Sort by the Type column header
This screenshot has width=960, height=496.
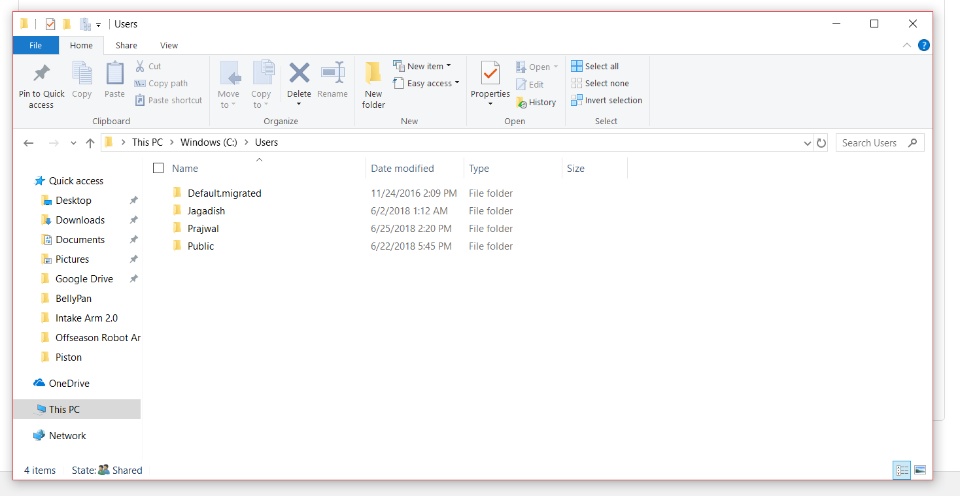pos(479,168)
